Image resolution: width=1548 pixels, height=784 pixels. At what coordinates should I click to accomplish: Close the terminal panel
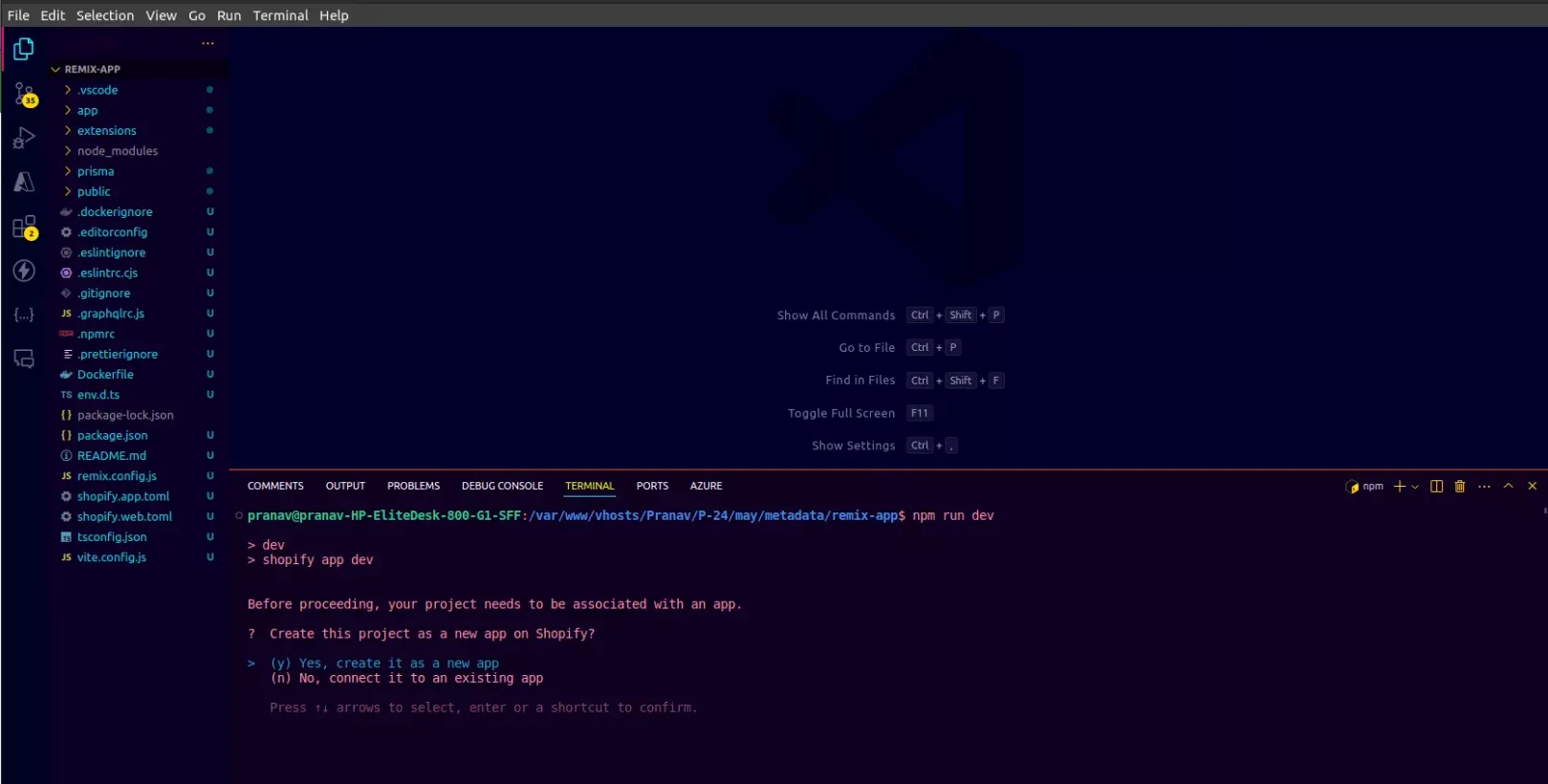[1532, 486]
